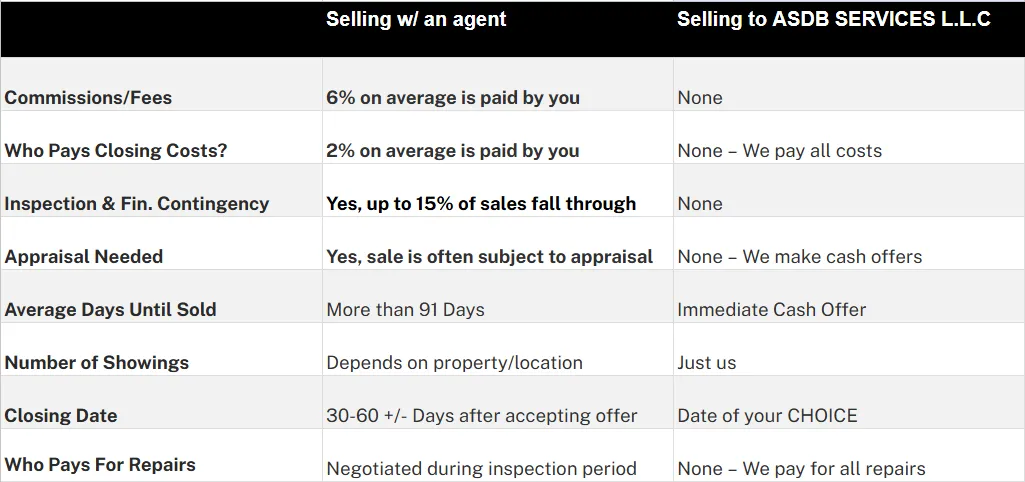Select the Commissions/Fees row label

tap(88, 97)
